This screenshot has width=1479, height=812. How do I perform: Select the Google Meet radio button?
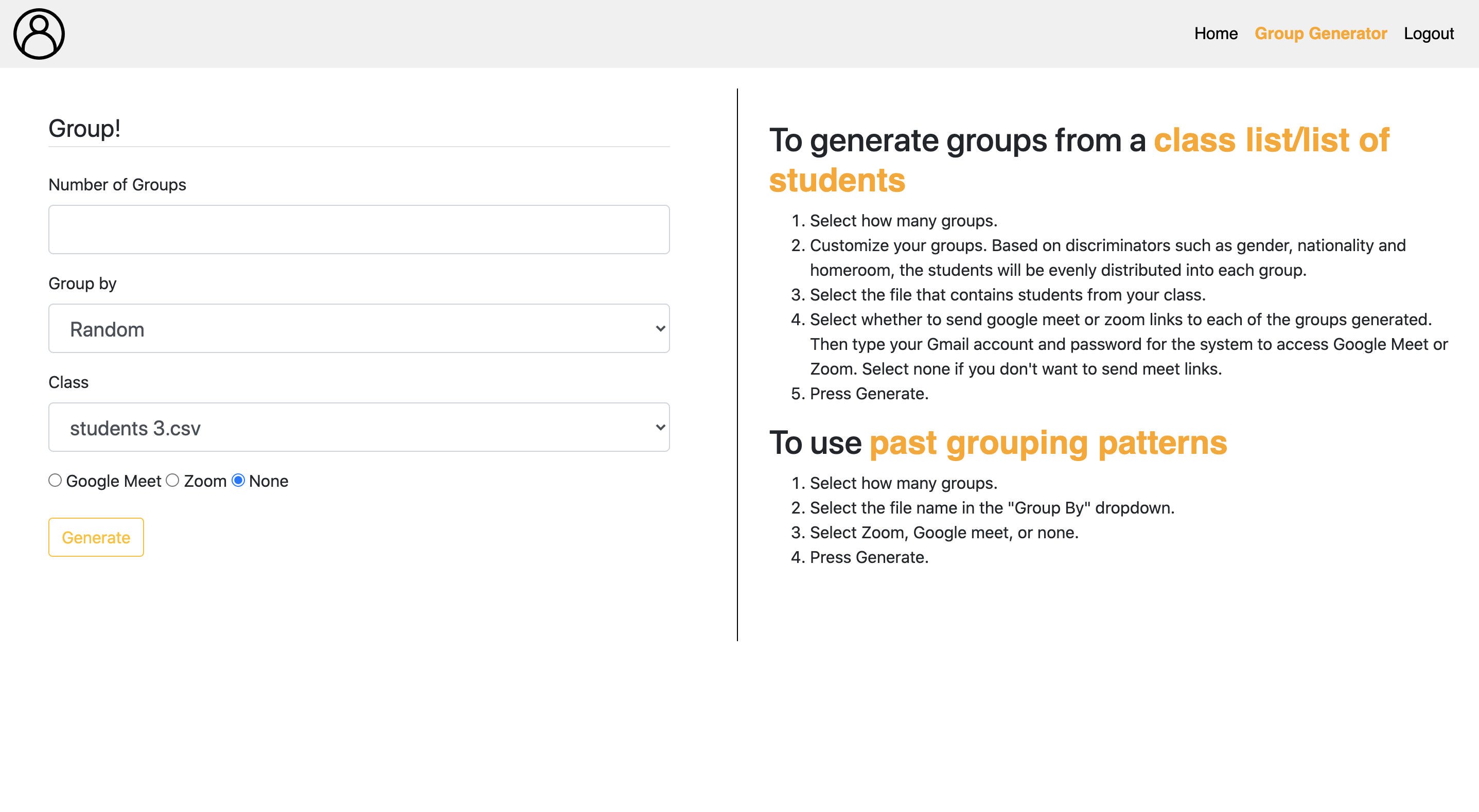[x=55, y=480]
